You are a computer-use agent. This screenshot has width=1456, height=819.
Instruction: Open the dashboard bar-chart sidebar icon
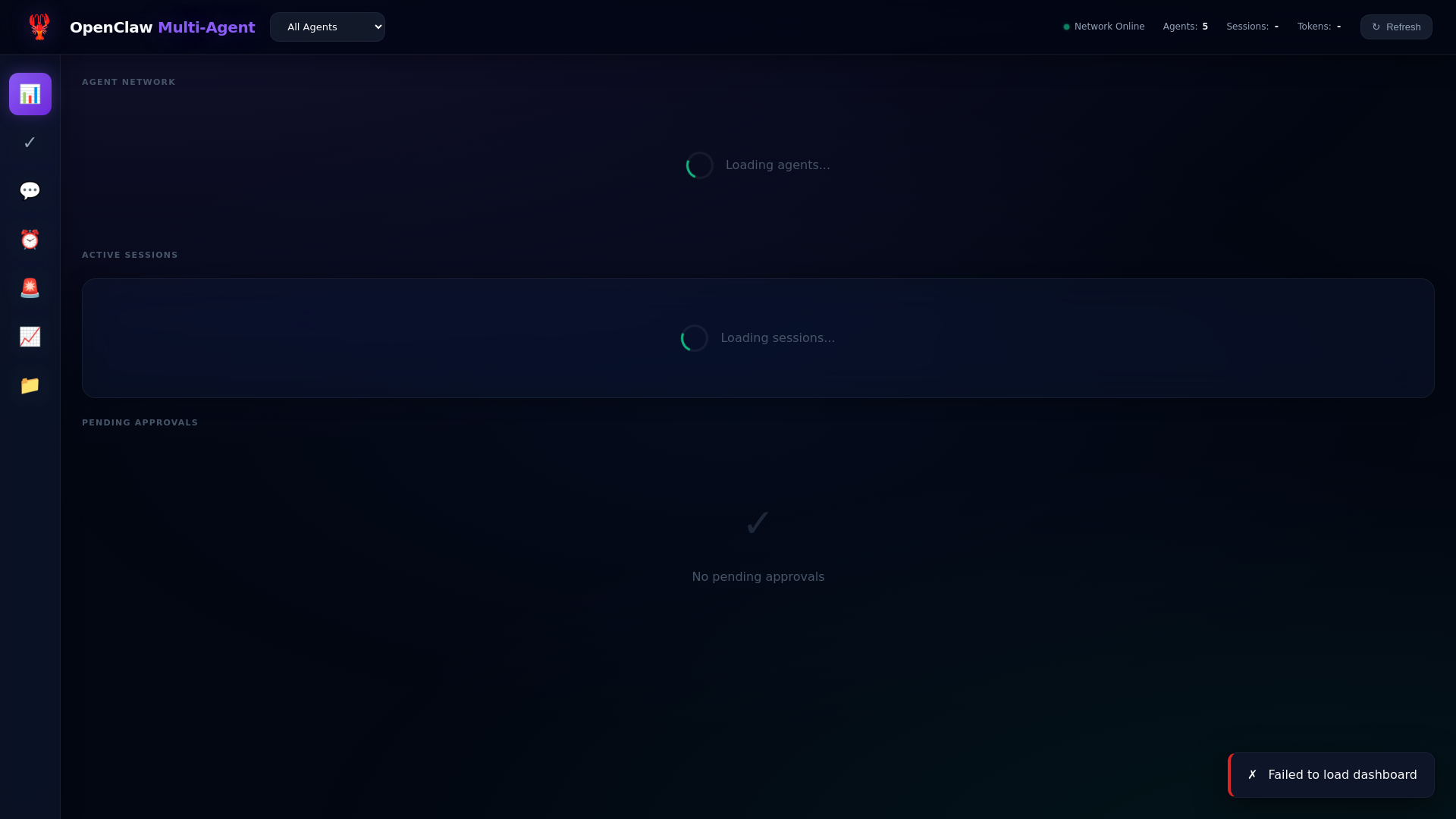30,94
